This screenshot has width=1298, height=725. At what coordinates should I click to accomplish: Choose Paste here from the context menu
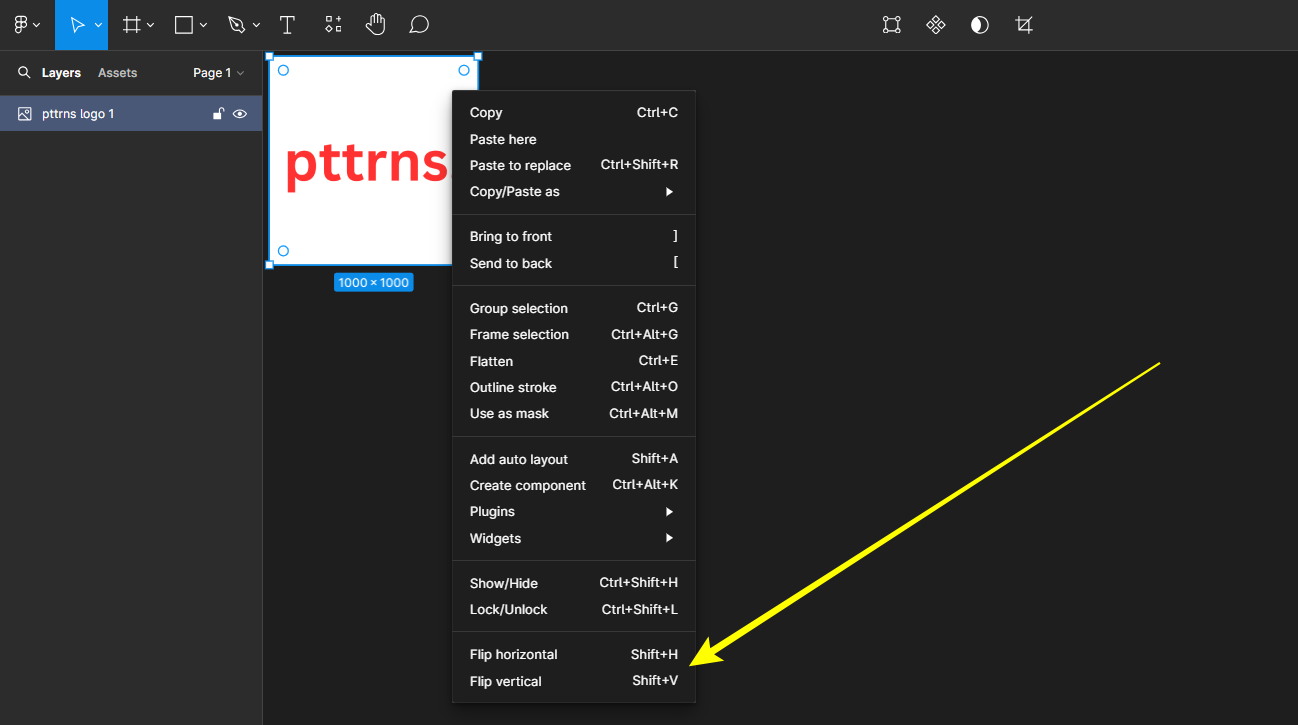coord(574,139)
